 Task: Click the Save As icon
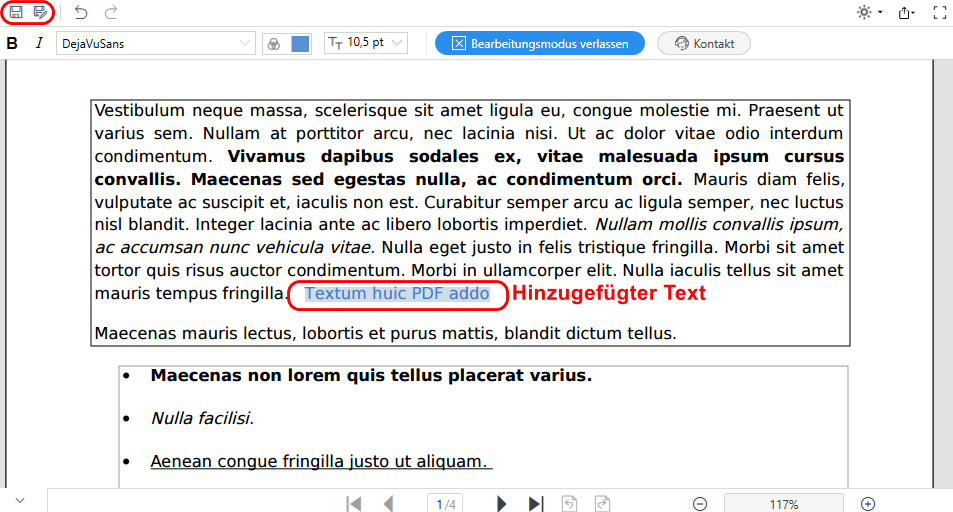[41, 12]
